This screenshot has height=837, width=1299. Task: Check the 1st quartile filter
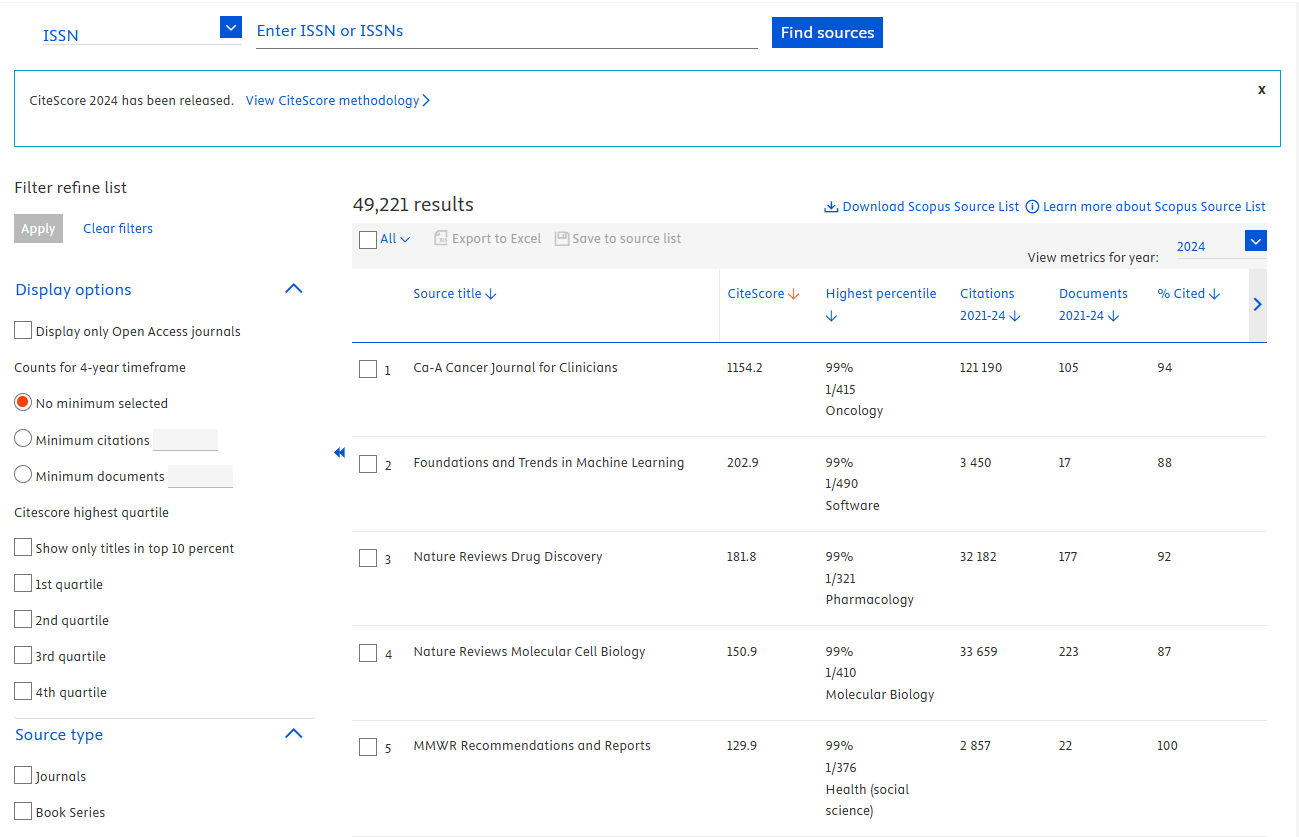[22, 583]
